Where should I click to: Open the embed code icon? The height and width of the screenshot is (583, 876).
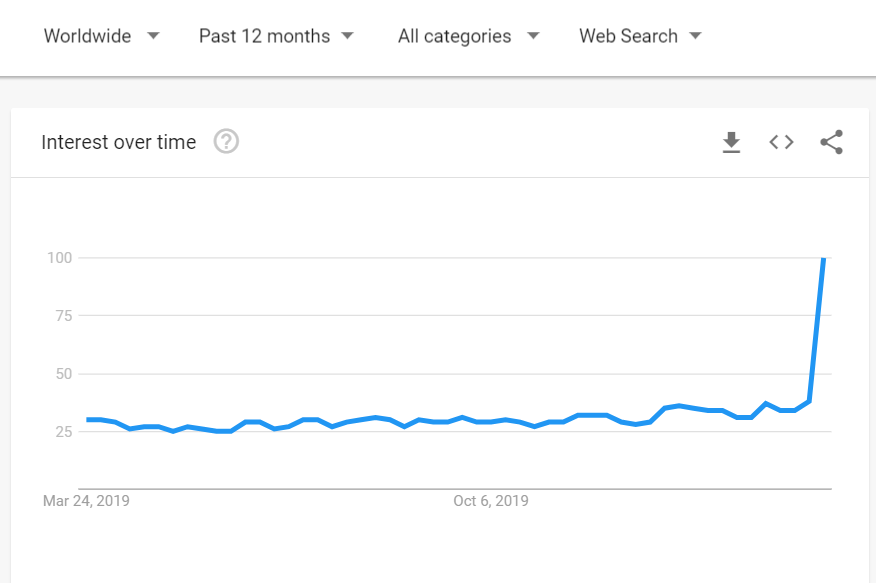781,142
